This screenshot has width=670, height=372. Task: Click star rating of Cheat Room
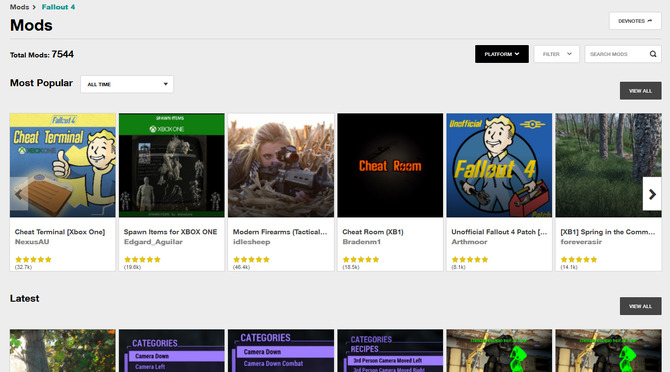click(361, 259)
